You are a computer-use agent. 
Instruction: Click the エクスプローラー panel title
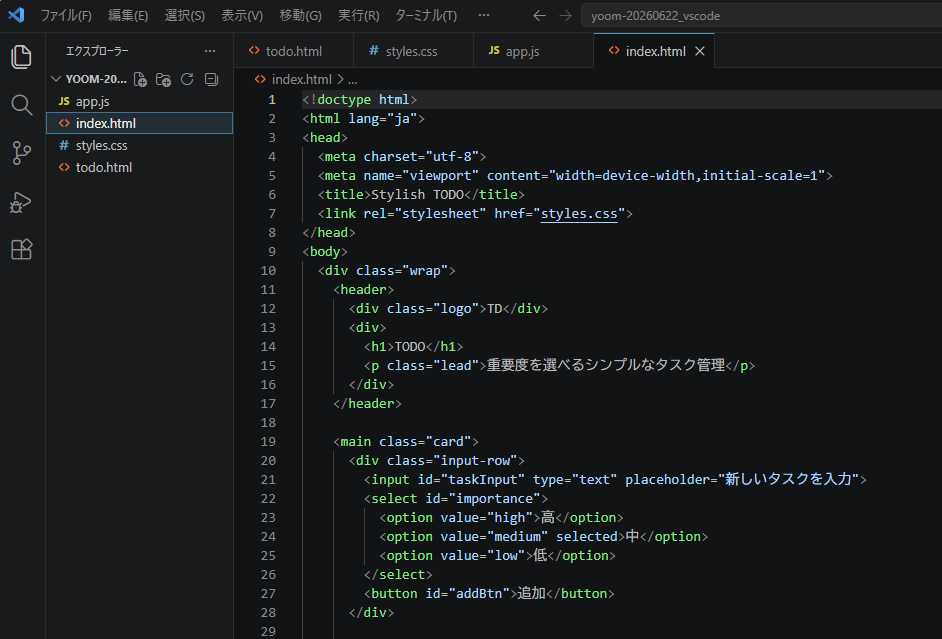click(97, 51)
